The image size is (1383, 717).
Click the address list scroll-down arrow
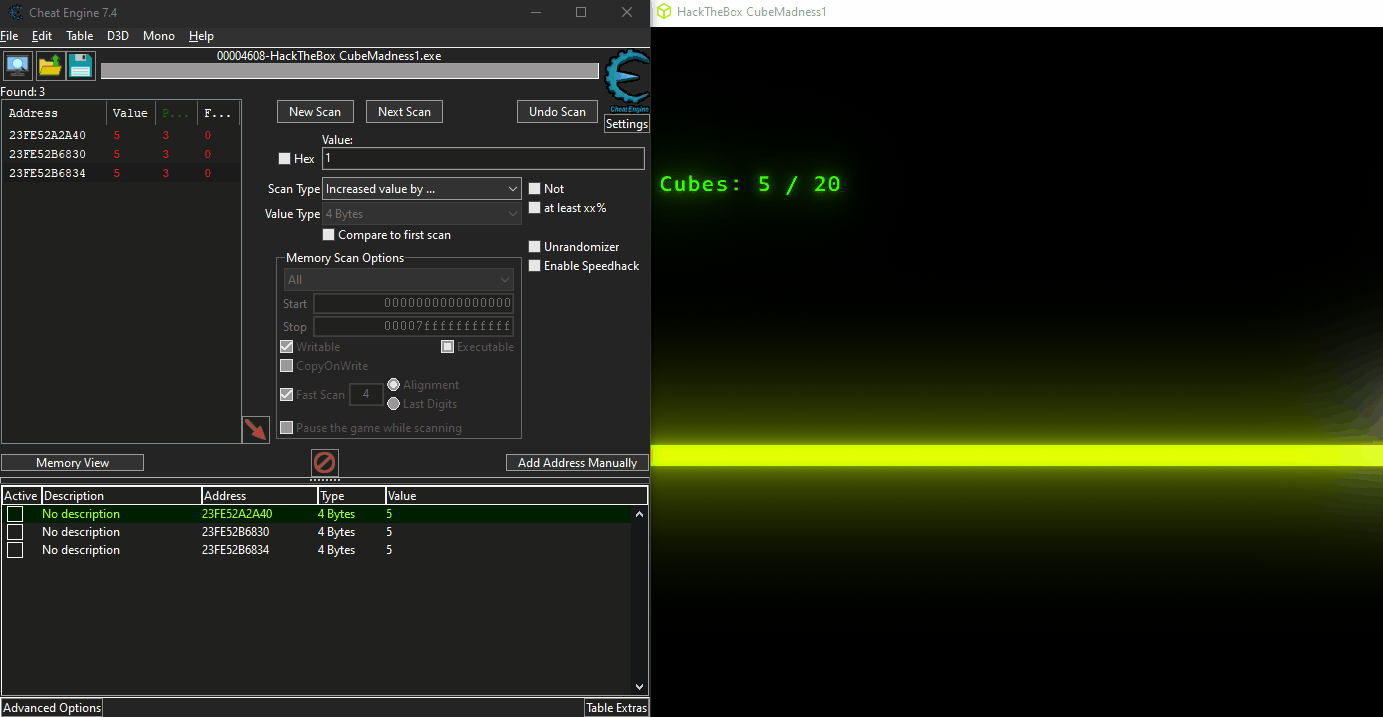tap(640, 686)
